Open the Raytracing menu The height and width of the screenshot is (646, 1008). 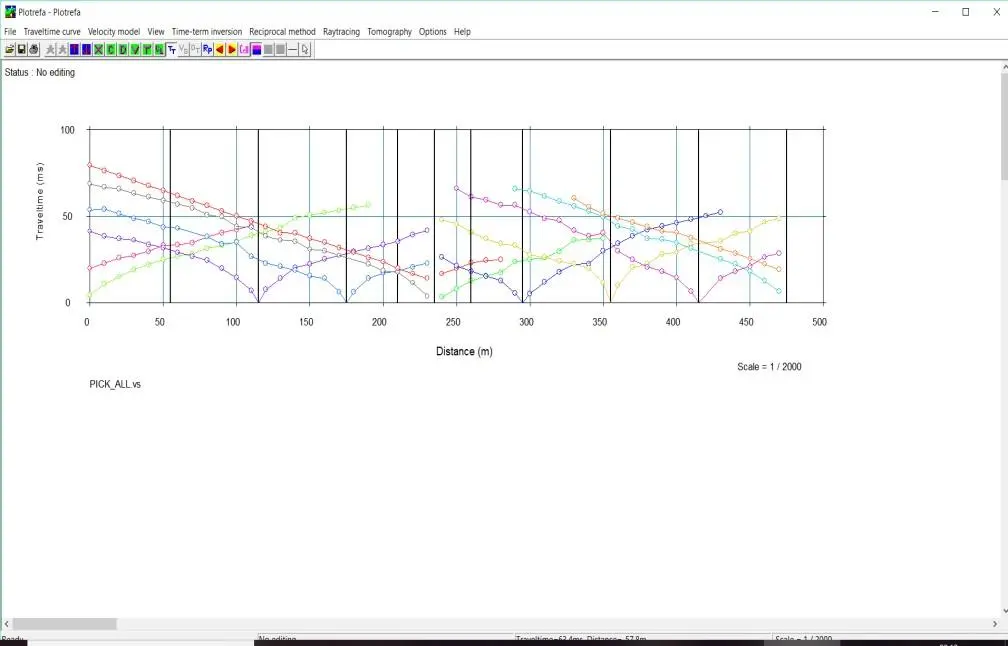tap(341, 32)
